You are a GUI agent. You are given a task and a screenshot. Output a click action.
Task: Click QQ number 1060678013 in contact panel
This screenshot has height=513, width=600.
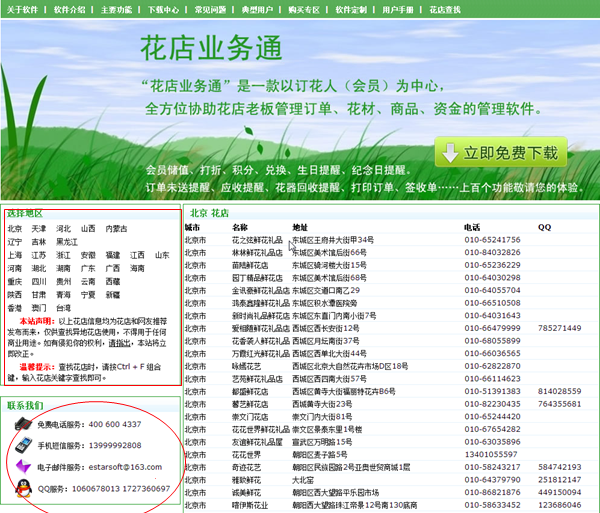point(96,489)
